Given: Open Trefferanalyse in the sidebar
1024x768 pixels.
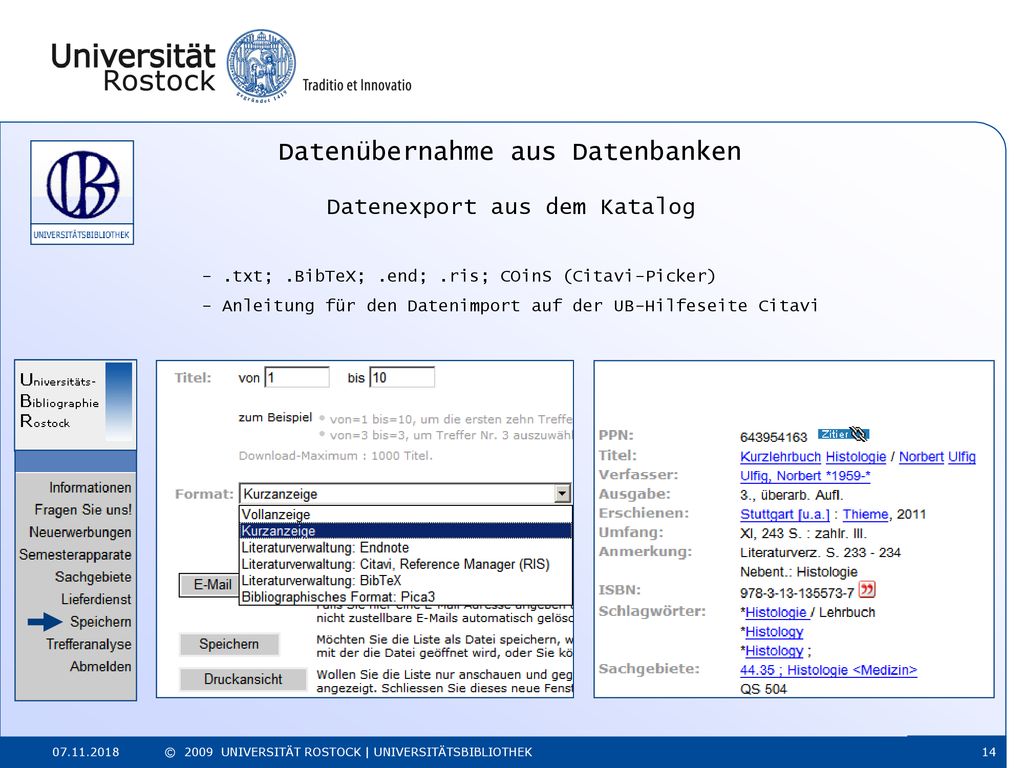Looking at the screenshot, I should 89,644.
